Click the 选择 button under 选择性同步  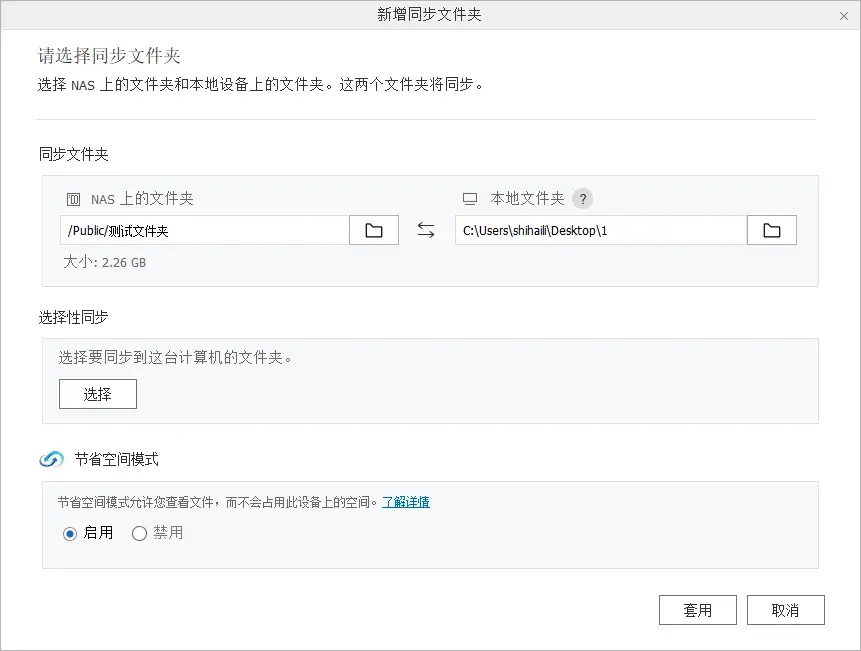tap(97, 394)
